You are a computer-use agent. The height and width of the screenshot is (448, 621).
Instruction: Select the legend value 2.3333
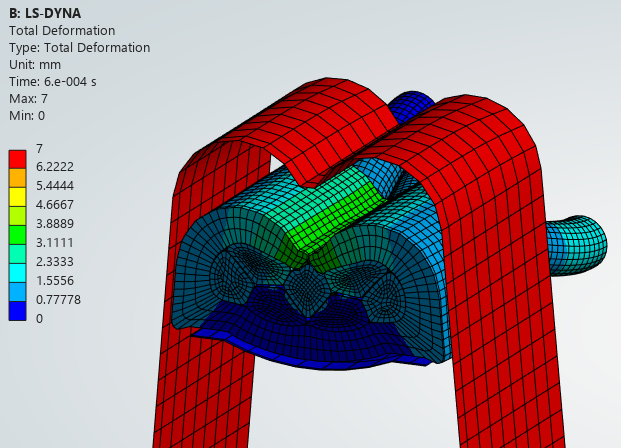point(55,262)
